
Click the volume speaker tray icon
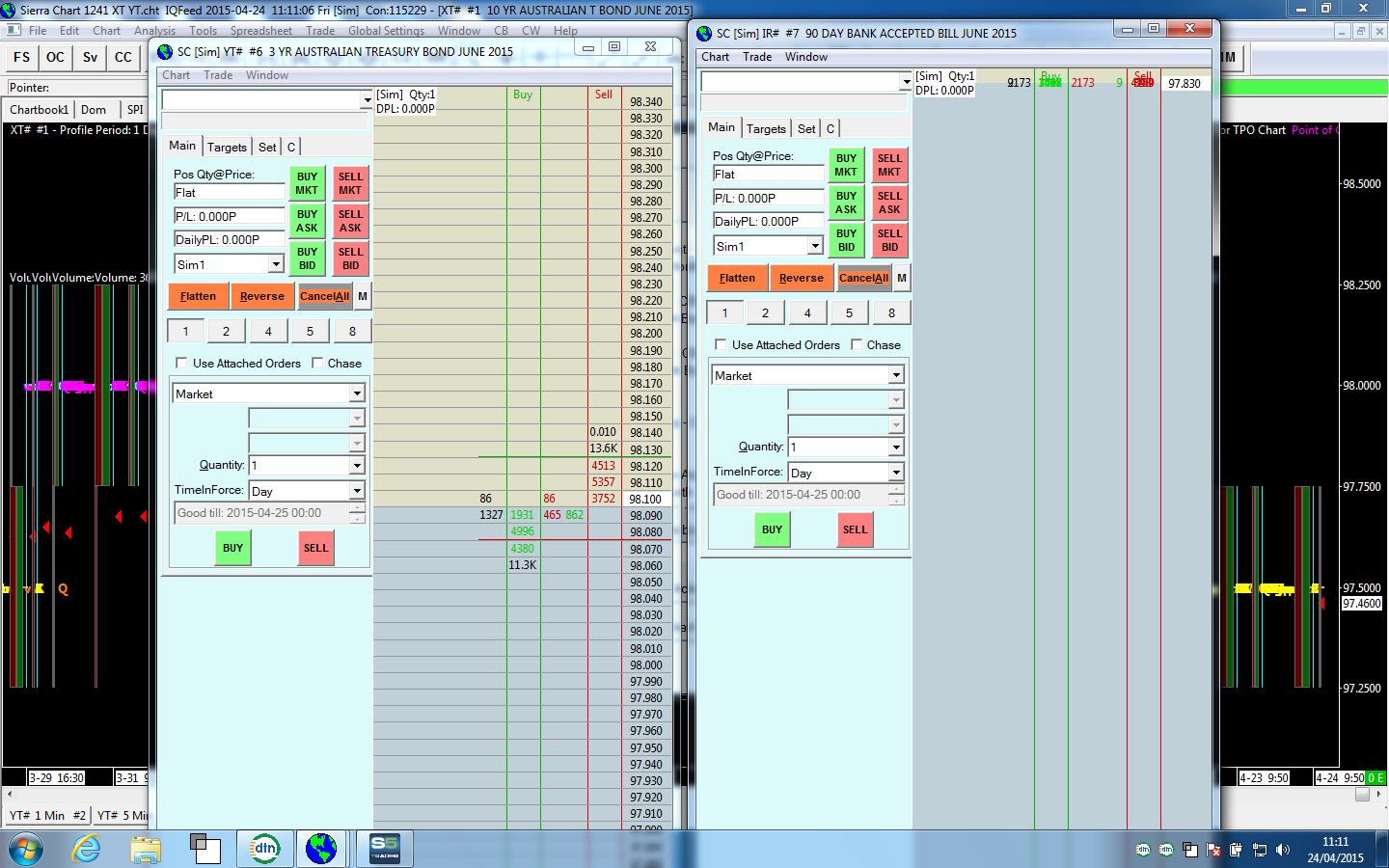tap(1283, 851)
